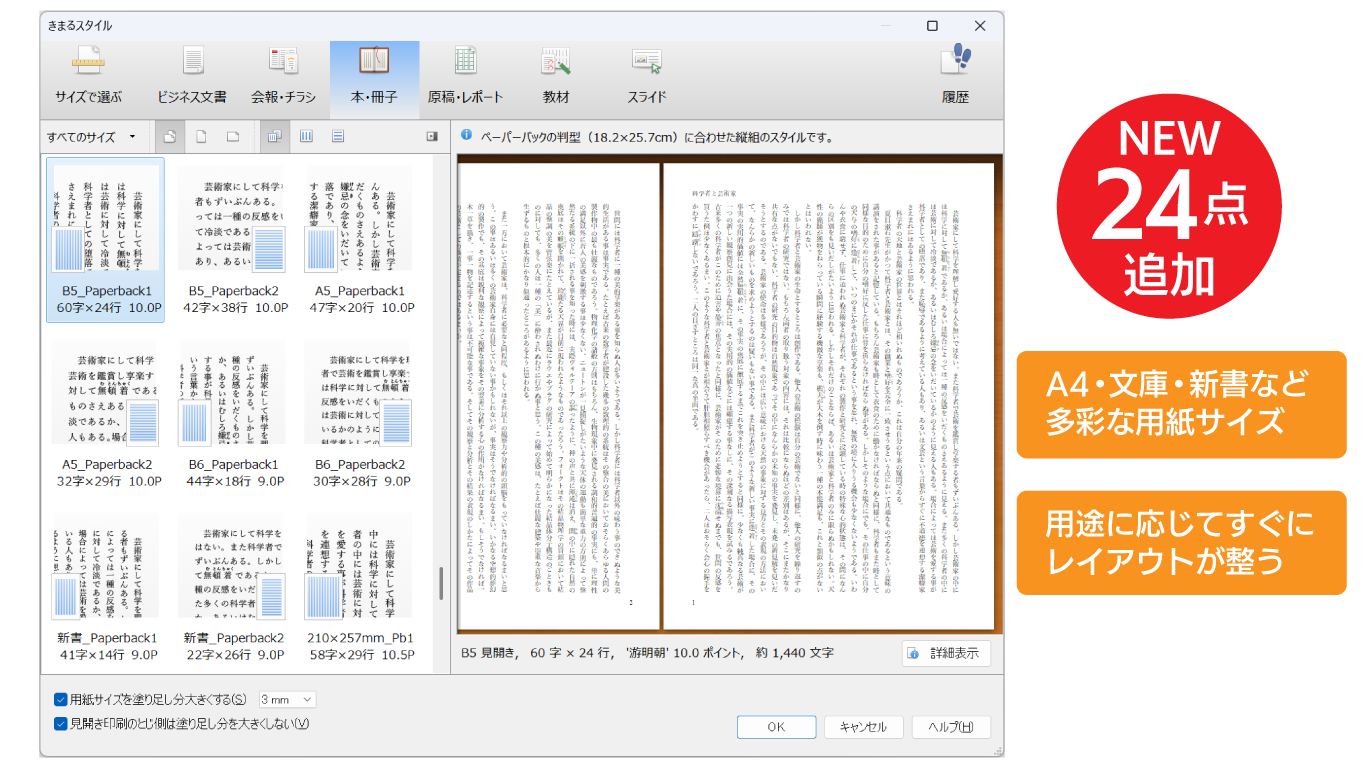
Task: Confirm the style with OK
Action: 776,727
